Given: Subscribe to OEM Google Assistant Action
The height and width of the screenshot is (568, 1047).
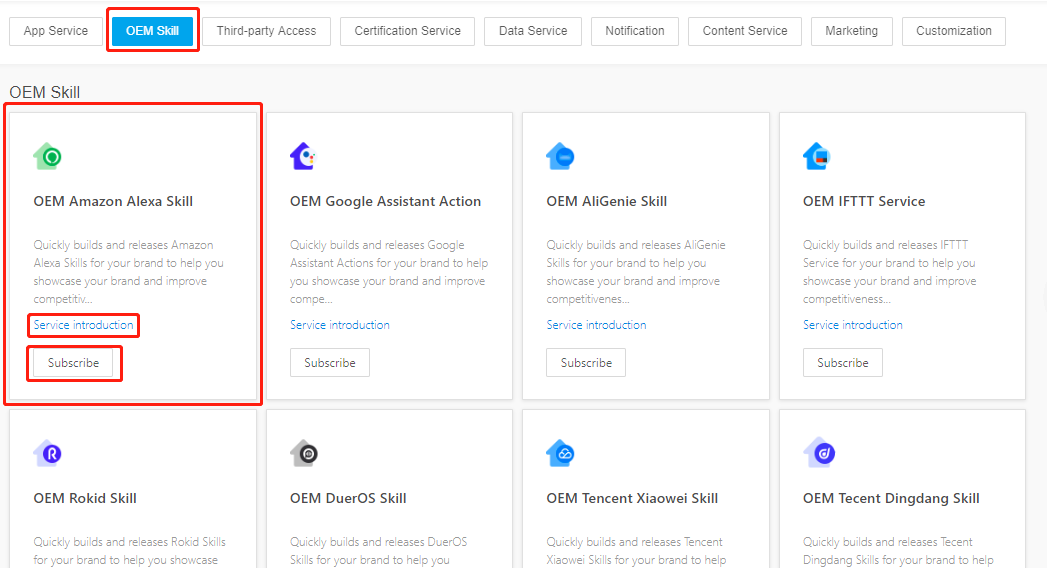Looking at the screenshot, I should [x=330, y=362].
